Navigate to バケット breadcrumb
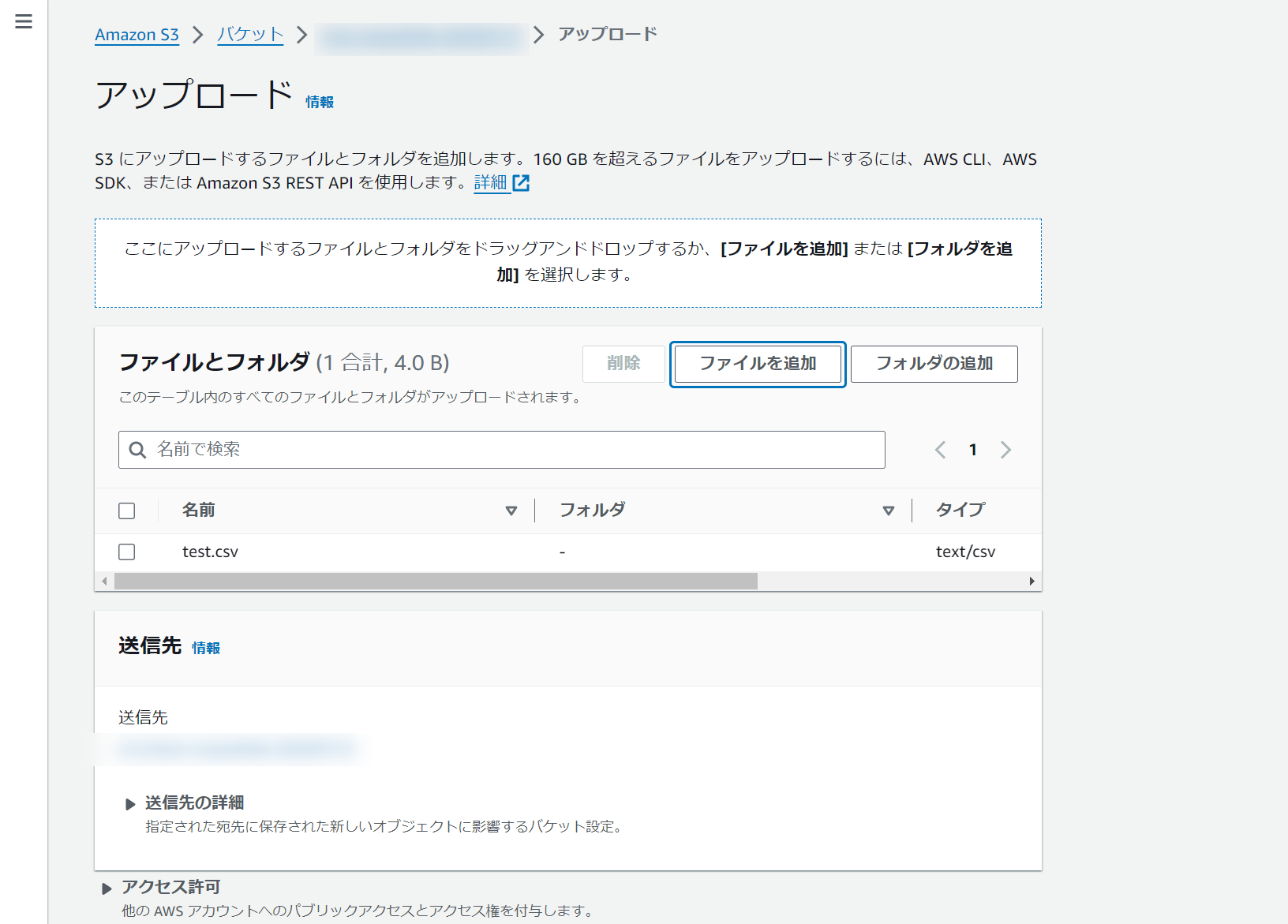Viewport: 1288px width, 924px height. tap(250, 35)
